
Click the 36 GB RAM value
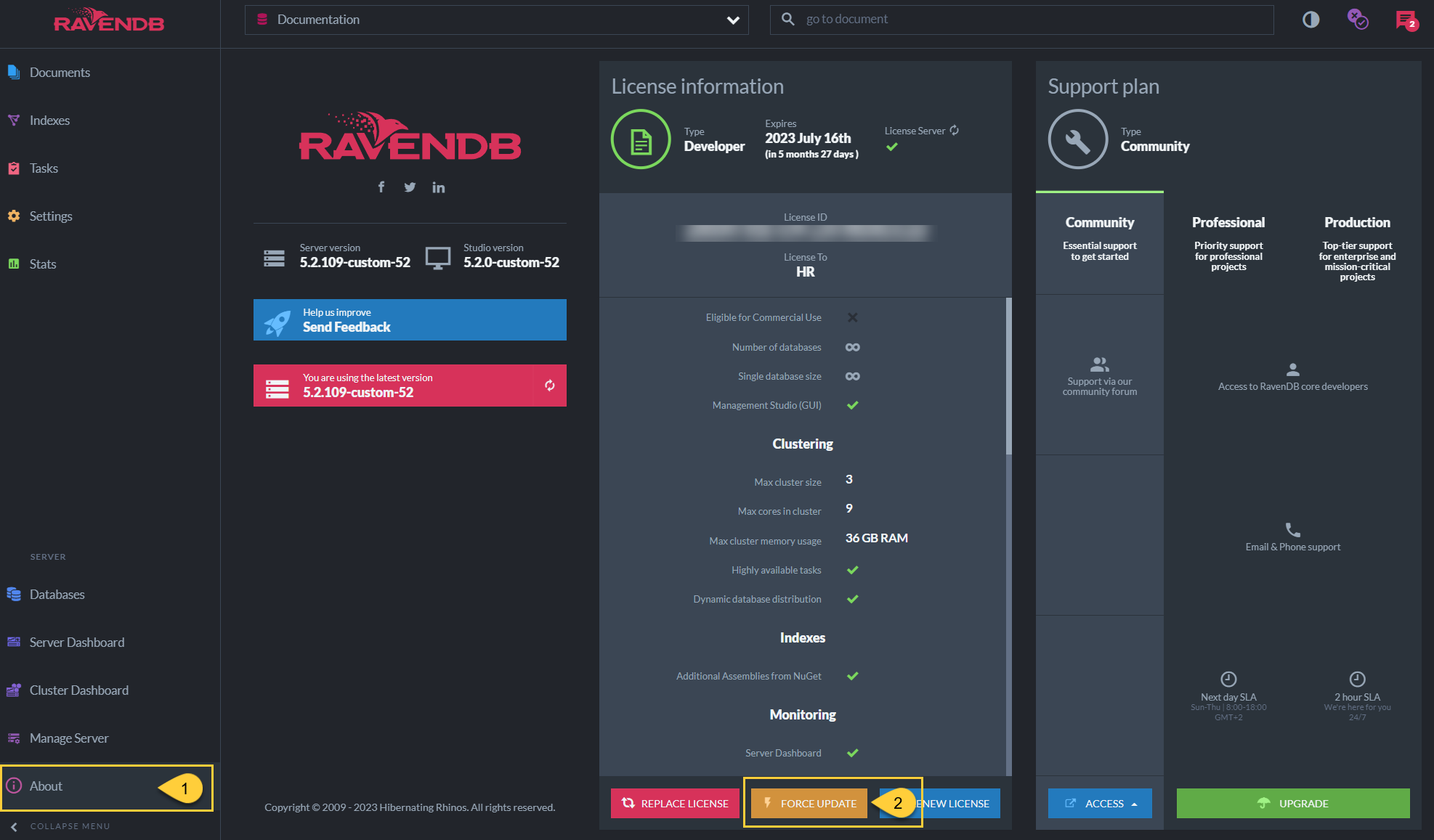877,539
